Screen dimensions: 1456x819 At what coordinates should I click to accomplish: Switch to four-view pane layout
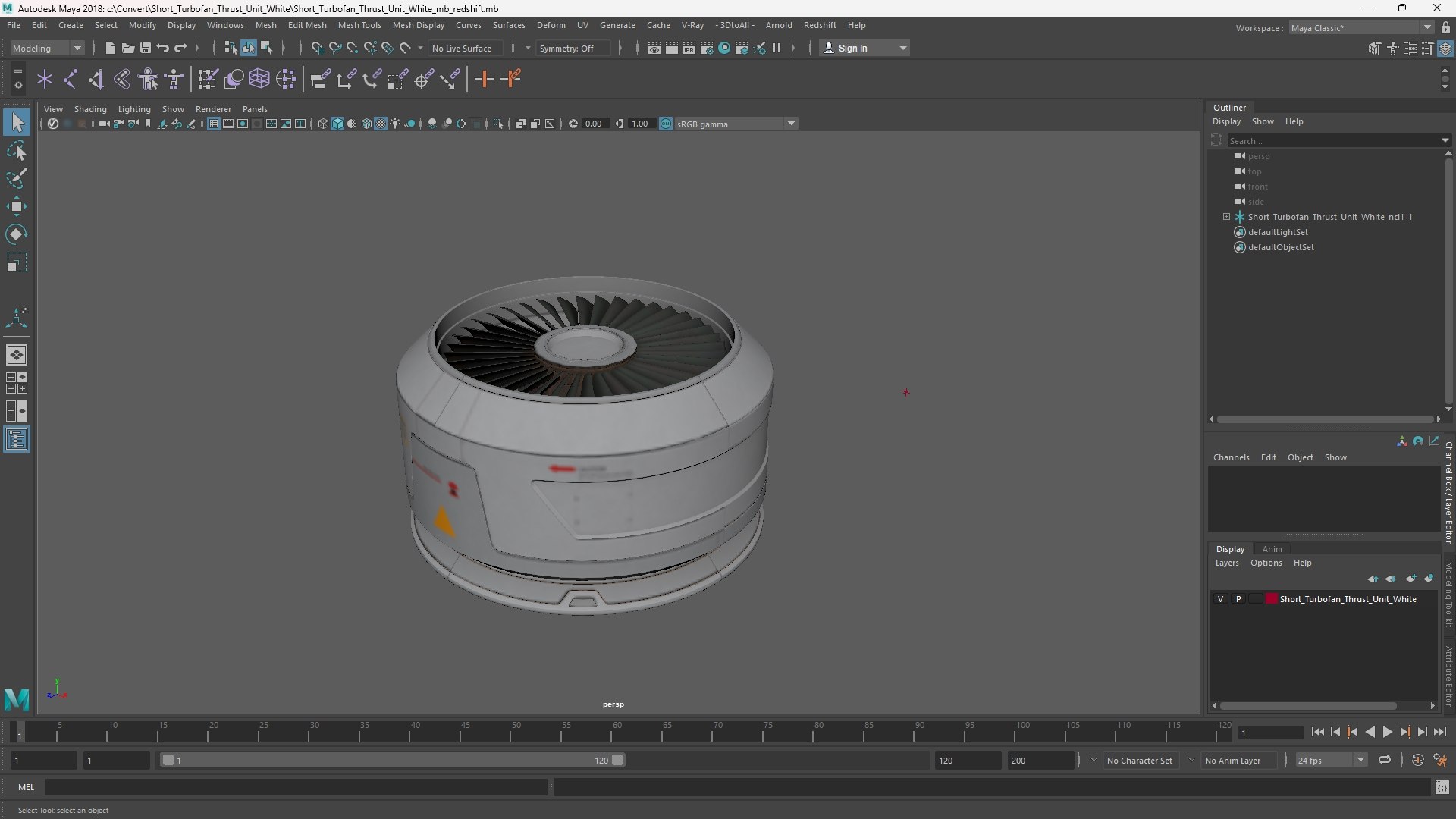coord(17,383)
